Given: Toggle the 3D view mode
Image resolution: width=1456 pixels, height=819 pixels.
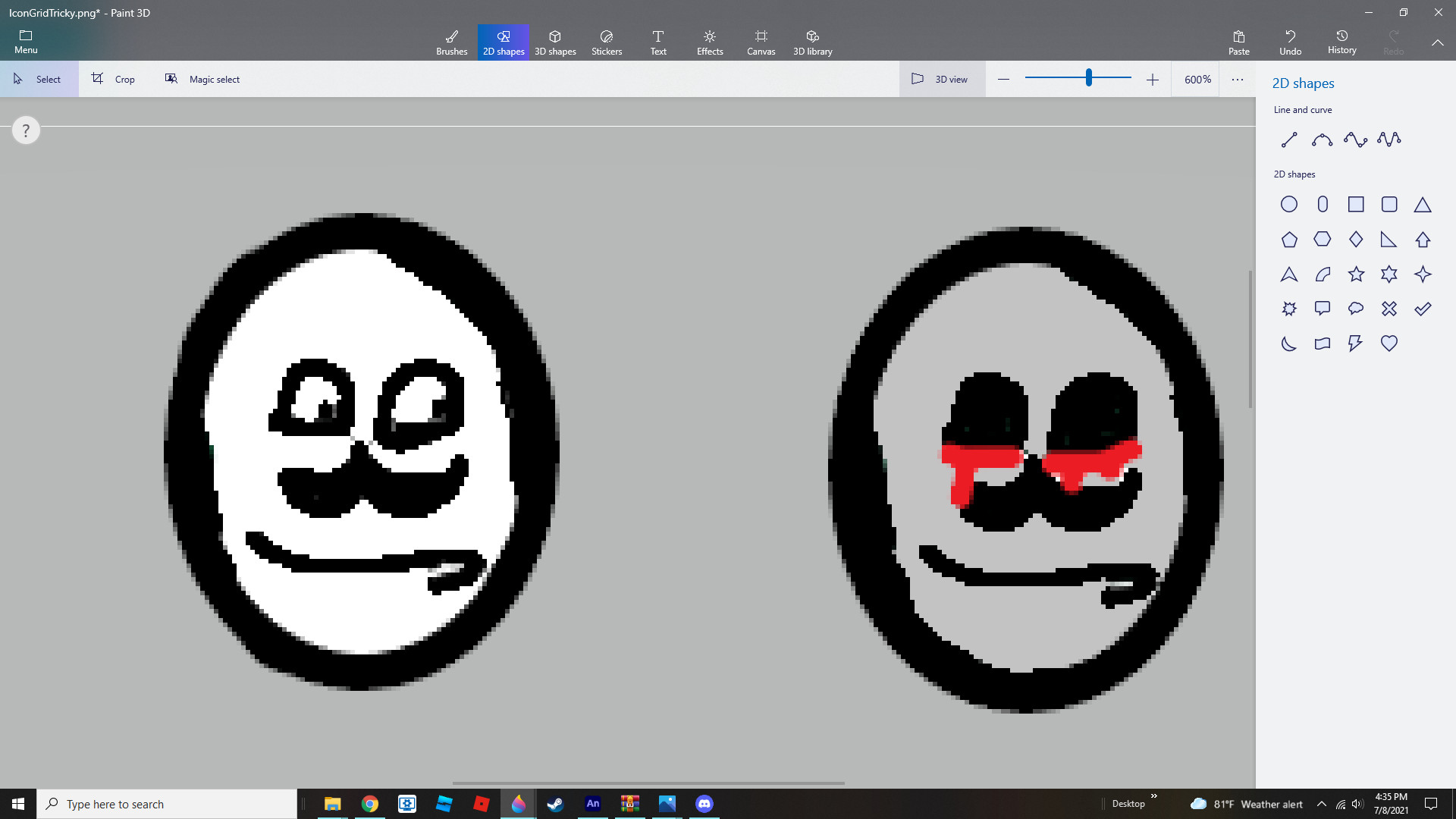Looking at the screenshot, I should coord(940,79).
